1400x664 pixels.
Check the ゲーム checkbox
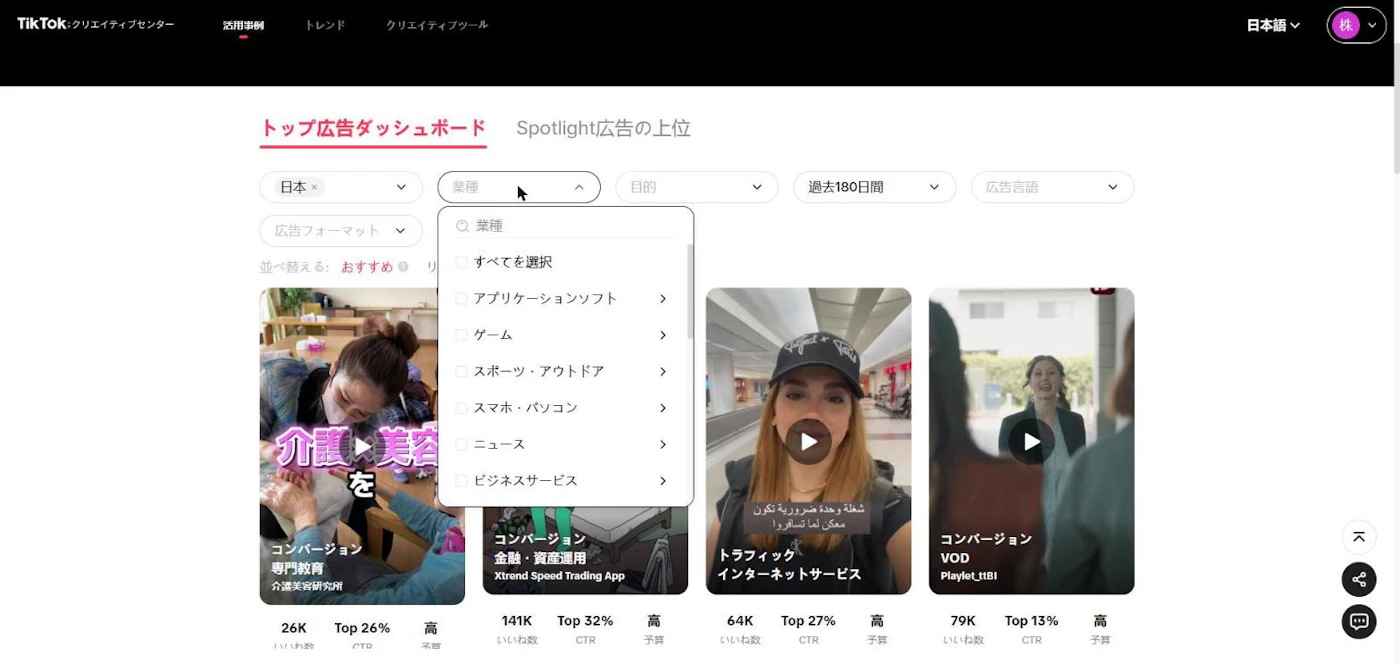[461, 335]
